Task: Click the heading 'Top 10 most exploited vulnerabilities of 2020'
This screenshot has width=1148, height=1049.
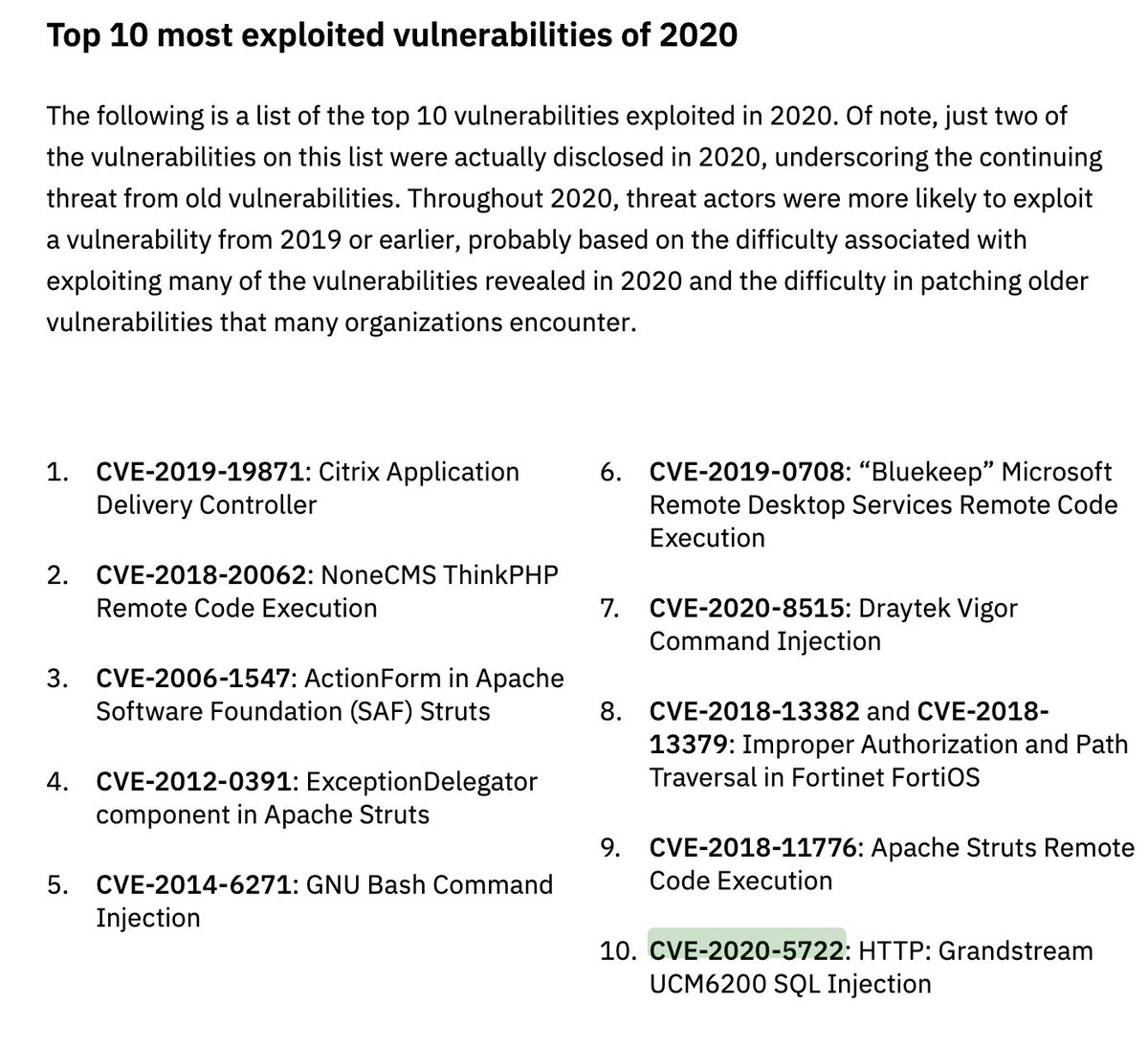Action: (x=392, y=36)
